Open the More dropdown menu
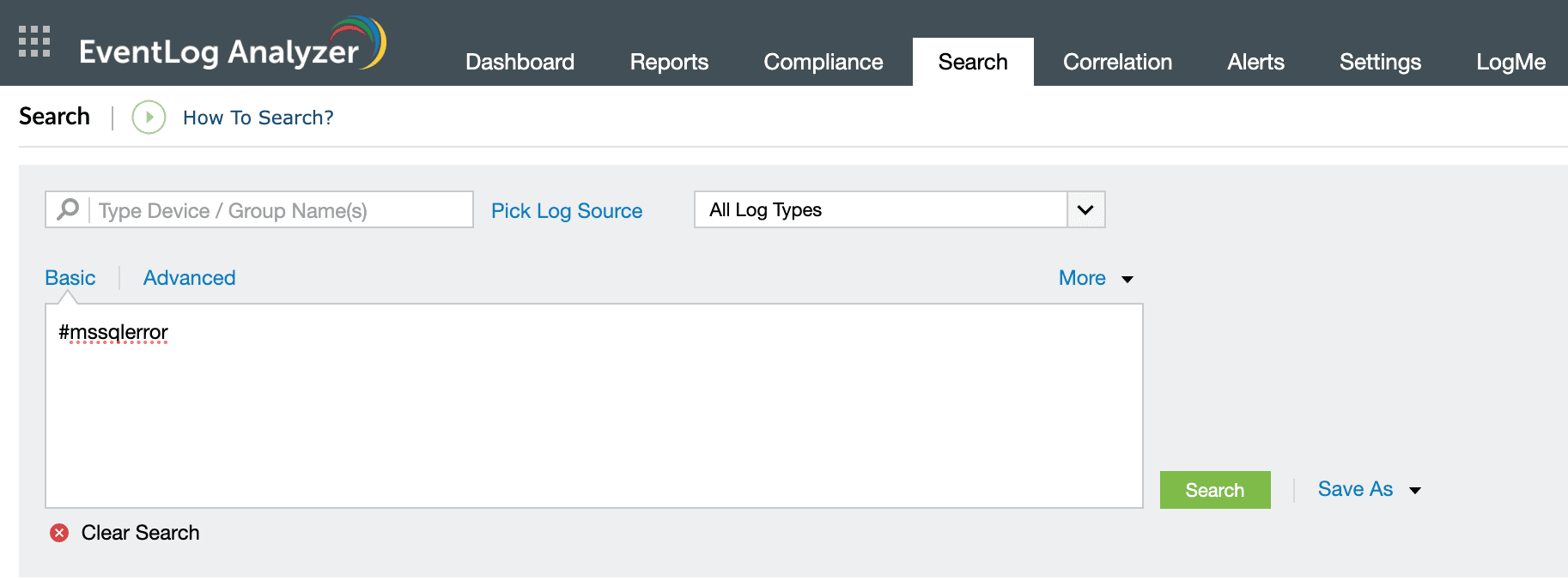The height and width of the screenshot is (580, 1568). pos(1095,278)
